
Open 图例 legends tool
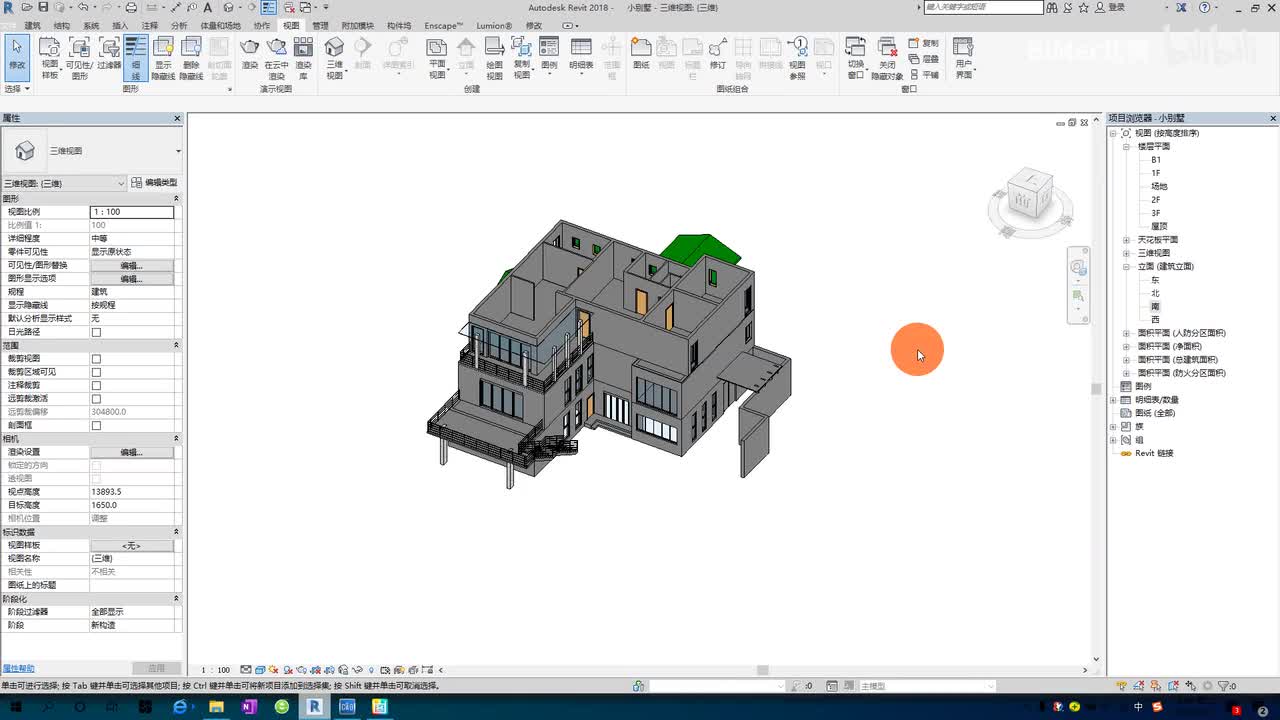[549, 55]
